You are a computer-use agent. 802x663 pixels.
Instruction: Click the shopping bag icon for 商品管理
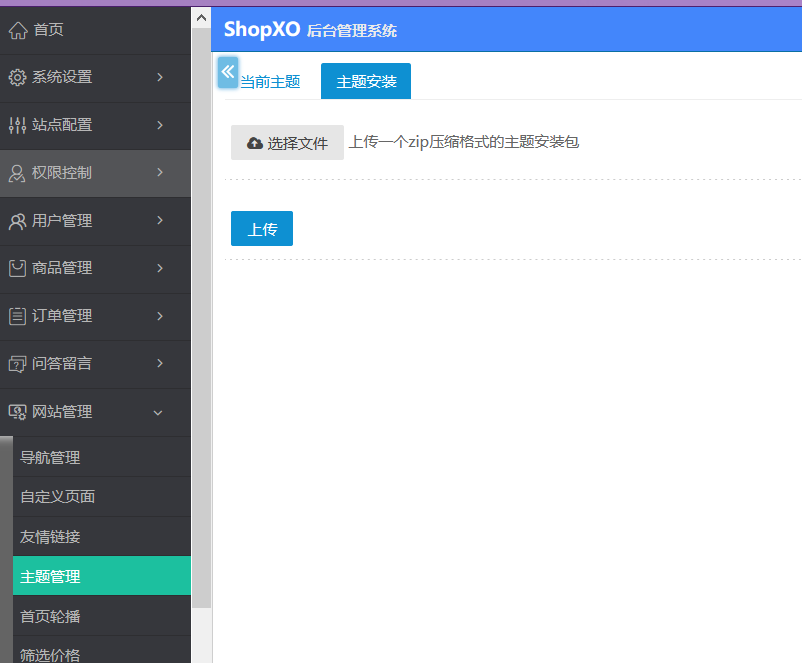tap(17, 268)
